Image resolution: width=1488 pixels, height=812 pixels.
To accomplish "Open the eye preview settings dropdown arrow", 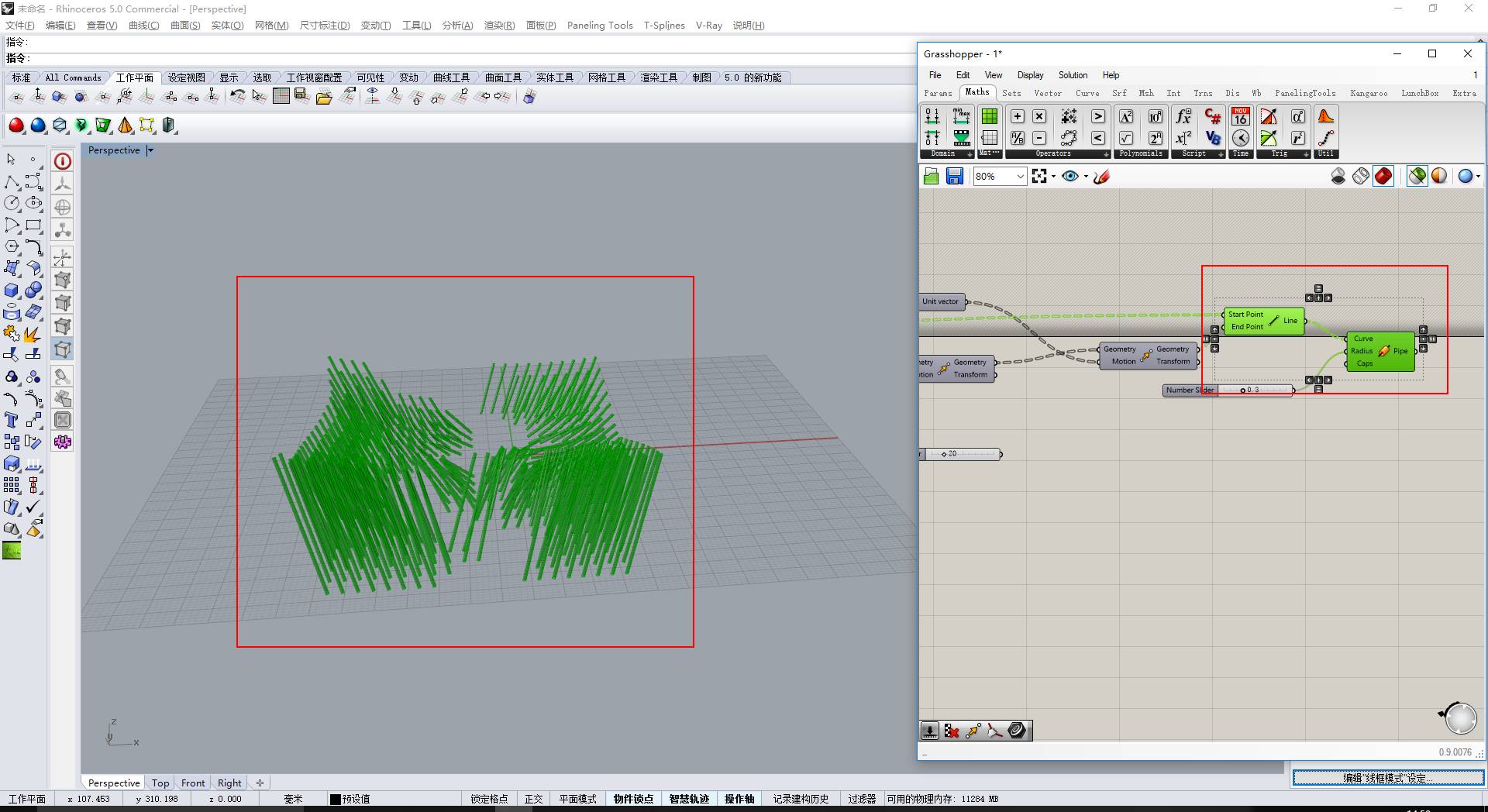I will tap(1086, 177).
